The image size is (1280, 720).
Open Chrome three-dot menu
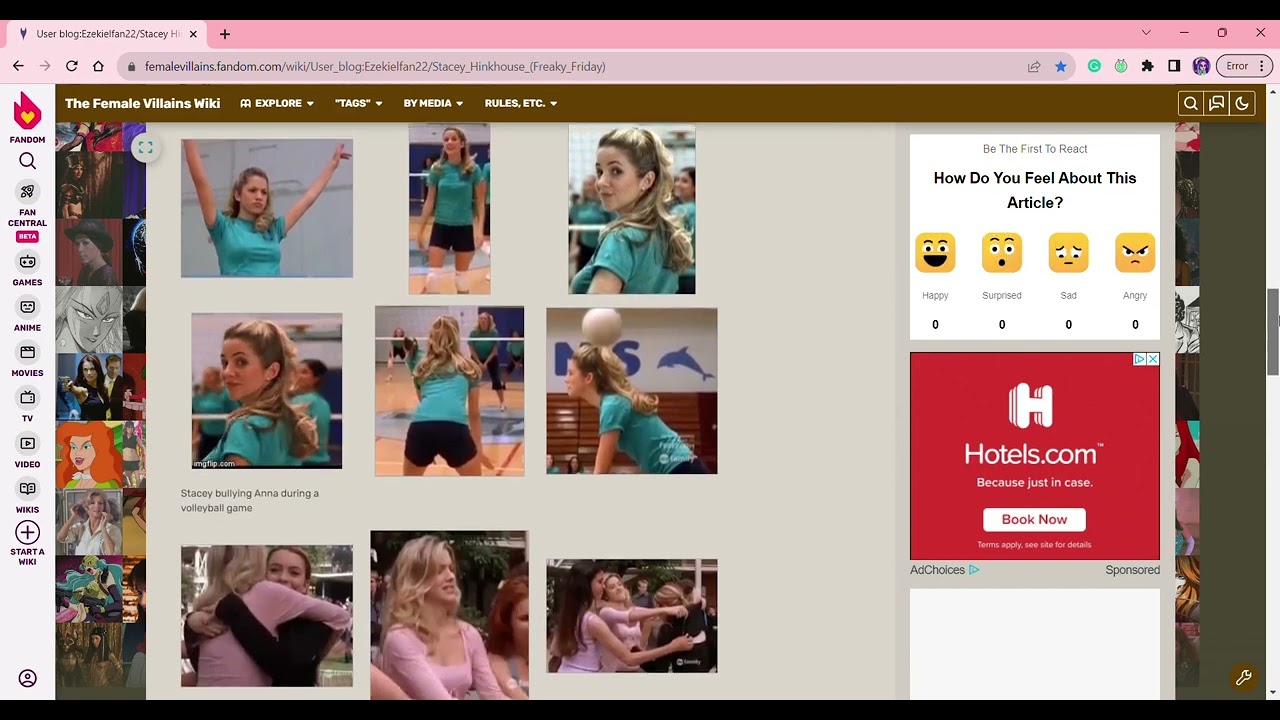coord(1261,66)
